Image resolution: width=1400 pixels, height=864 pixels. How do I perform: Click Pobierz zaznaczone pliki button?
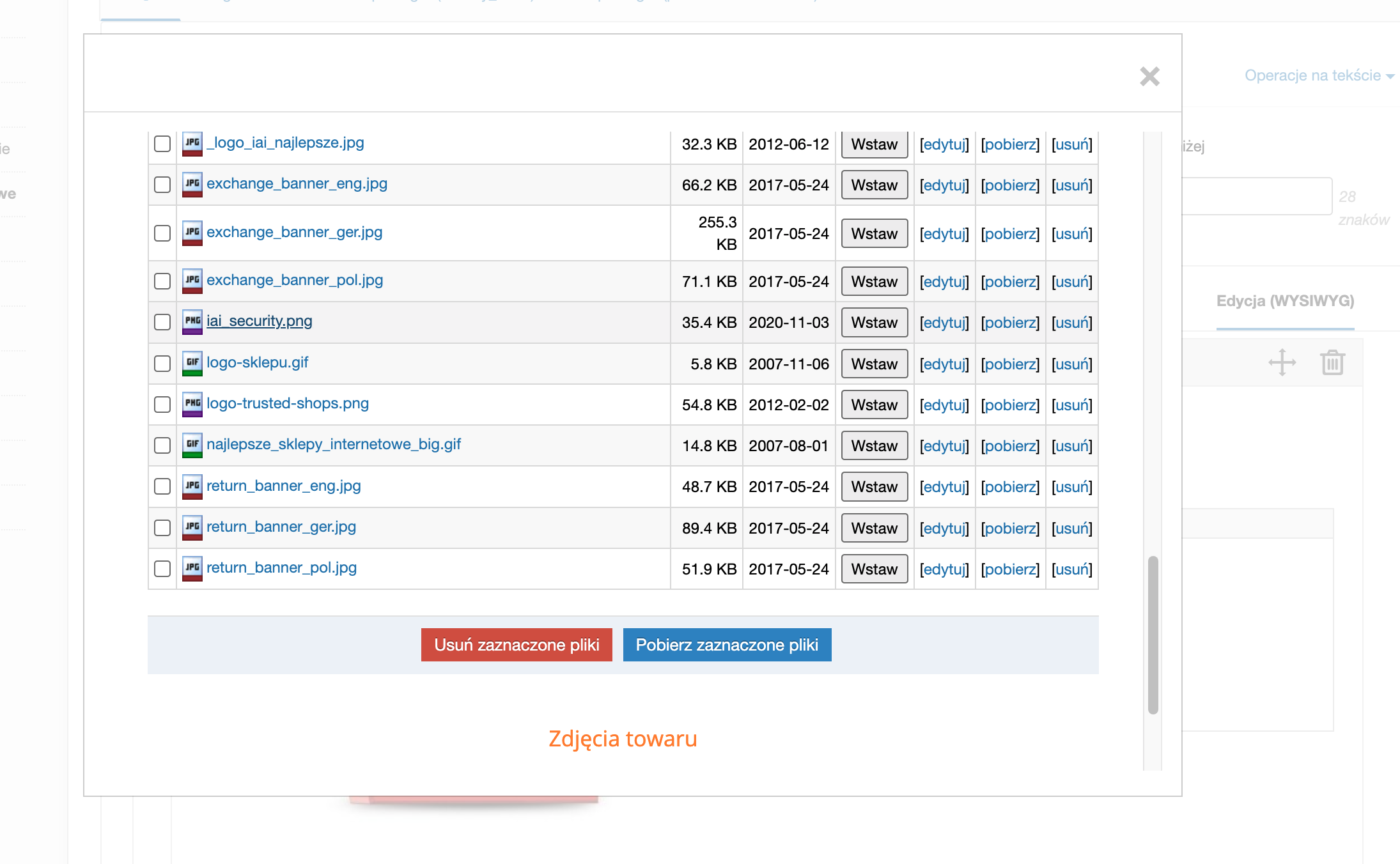tap(727, 645)
